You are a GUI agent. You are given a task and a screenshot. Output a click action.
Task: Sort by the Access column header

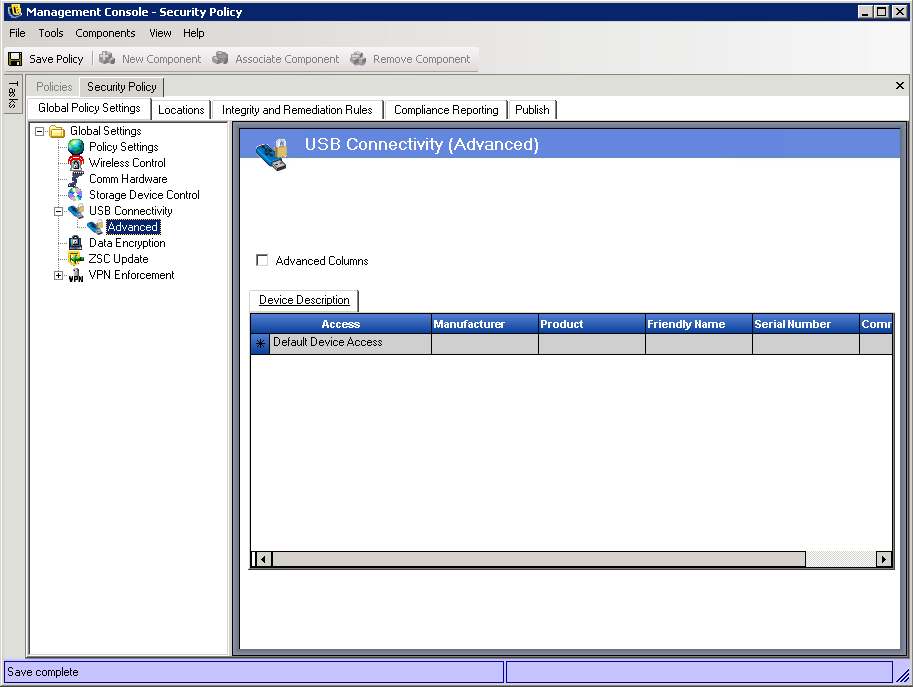point(341,324)
